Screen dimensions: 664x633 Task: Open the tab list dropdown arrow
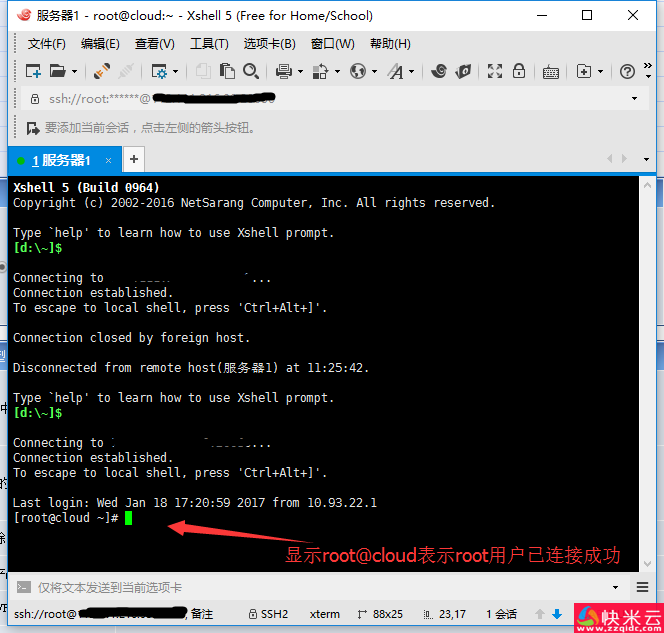646,160
